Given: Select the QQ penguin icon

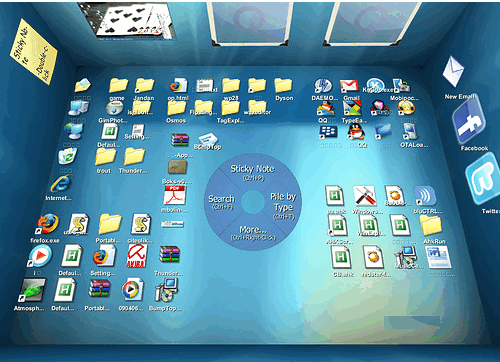Looking at the screenshot, I should click(x=356, y=132).
